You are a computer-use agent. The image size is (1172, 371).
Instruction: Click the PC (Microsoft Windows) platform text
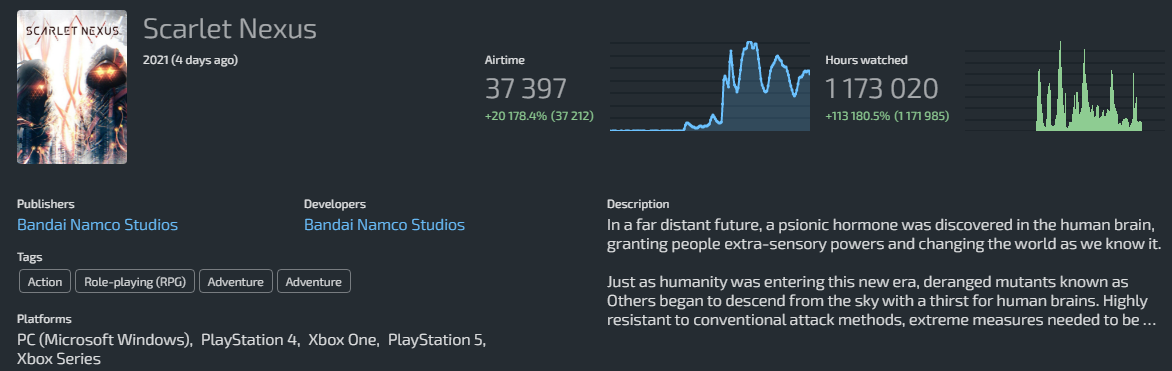tap(104, 340)
